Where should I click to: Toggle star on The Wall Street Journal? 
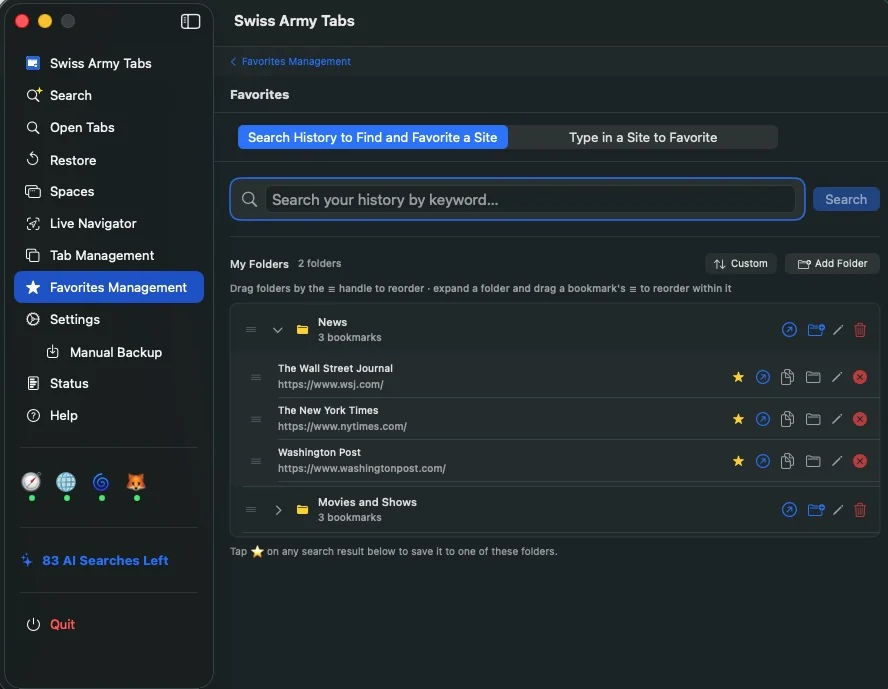click(x=738, y=377)
